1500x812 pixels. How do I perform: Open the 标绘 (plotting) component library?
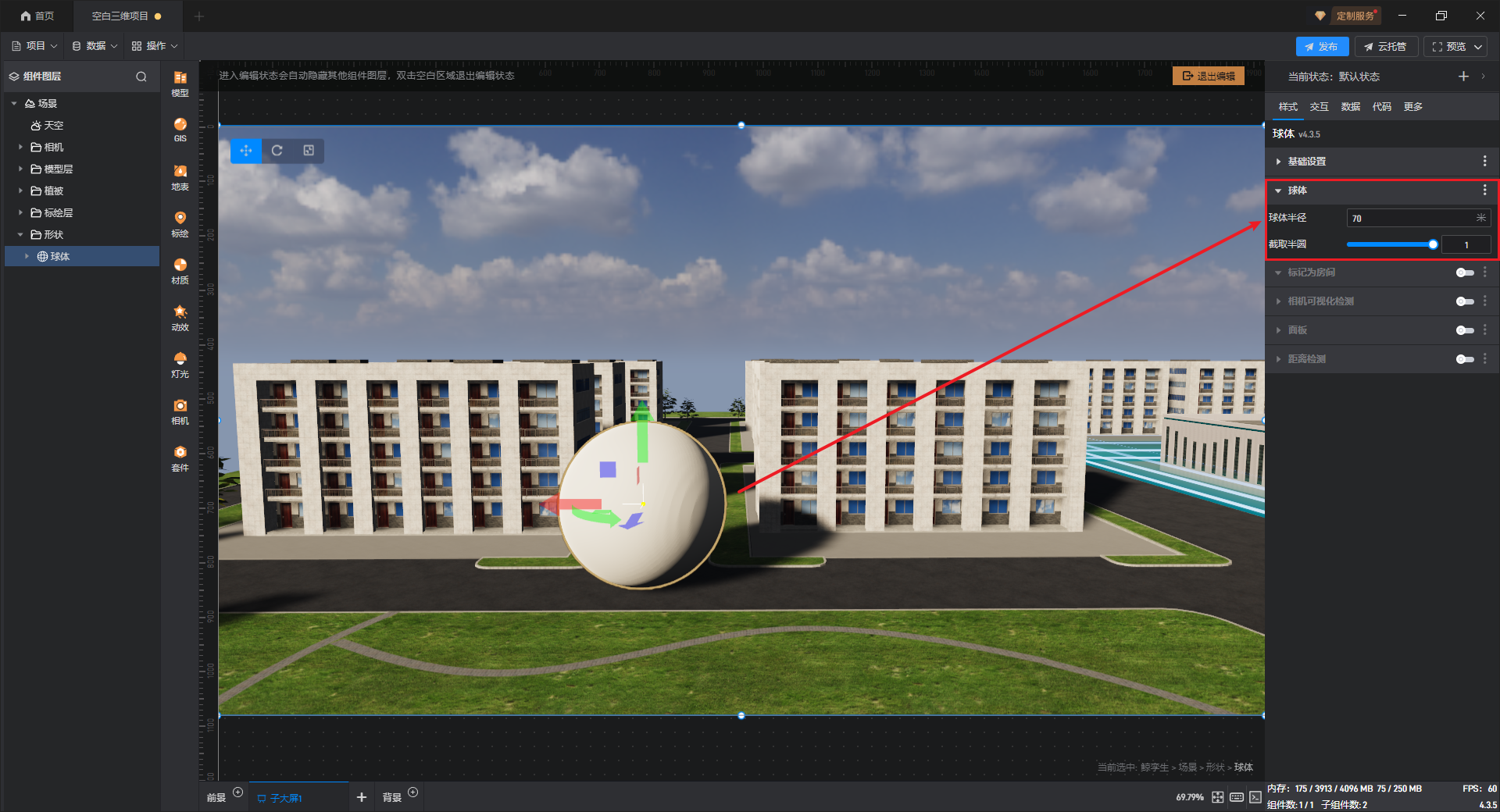coord(180,224)
